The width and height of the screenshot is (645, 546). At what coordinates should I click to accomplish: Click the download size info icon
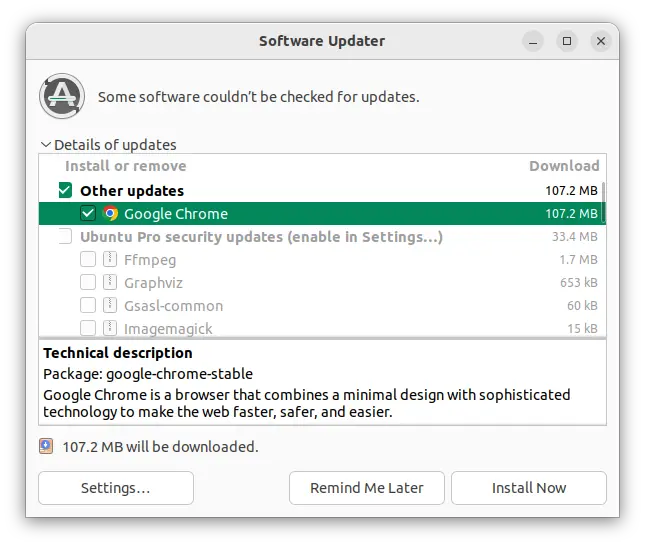[x=46, y=447]
